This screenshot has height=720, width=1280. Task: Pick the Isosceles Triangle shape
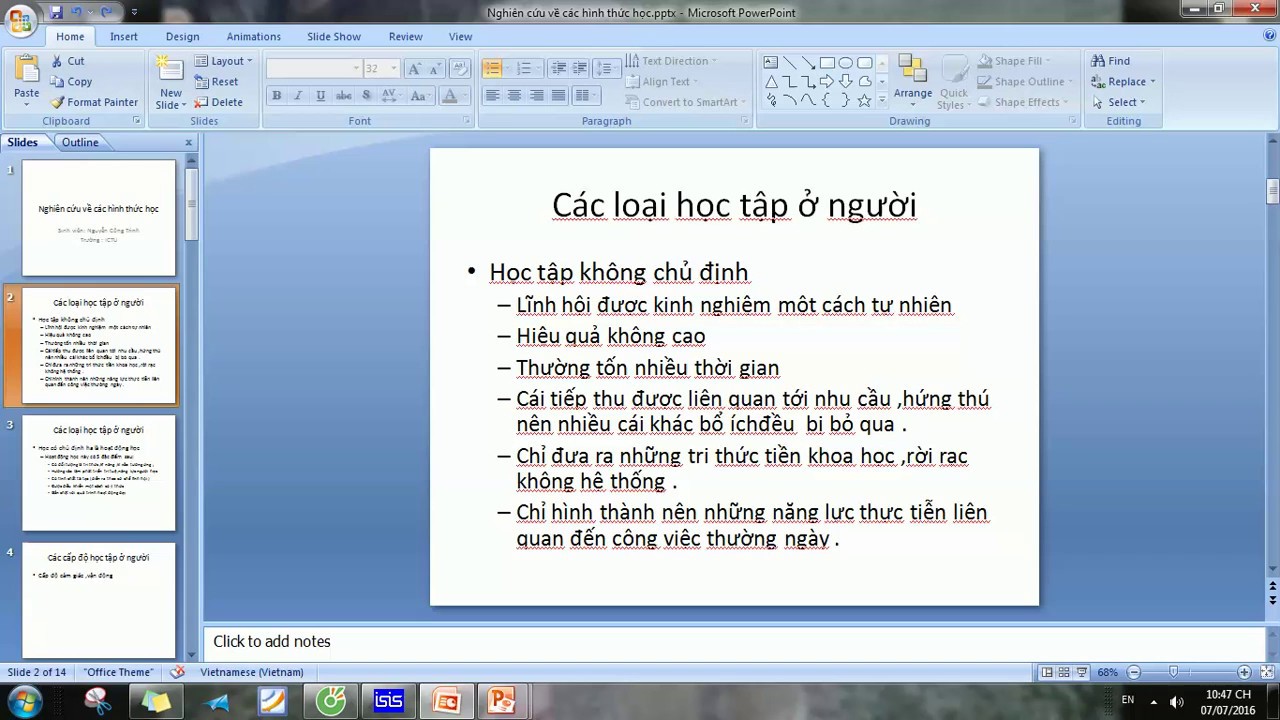(x=771, y=82)
